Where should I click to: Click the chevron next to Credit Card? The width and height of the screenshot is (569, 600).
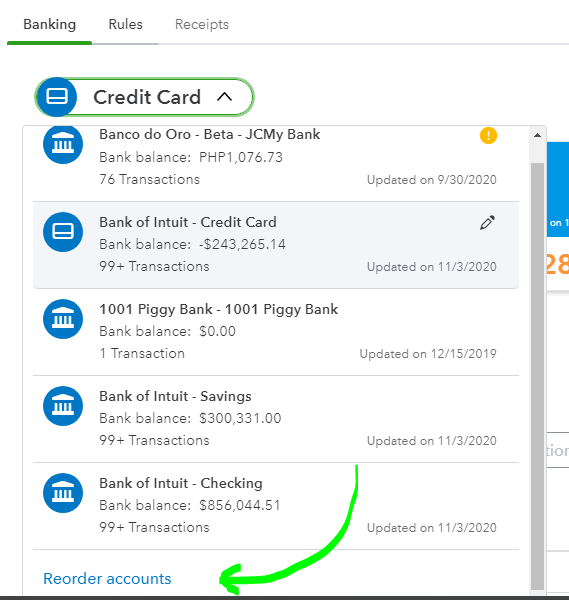[225, 97]
